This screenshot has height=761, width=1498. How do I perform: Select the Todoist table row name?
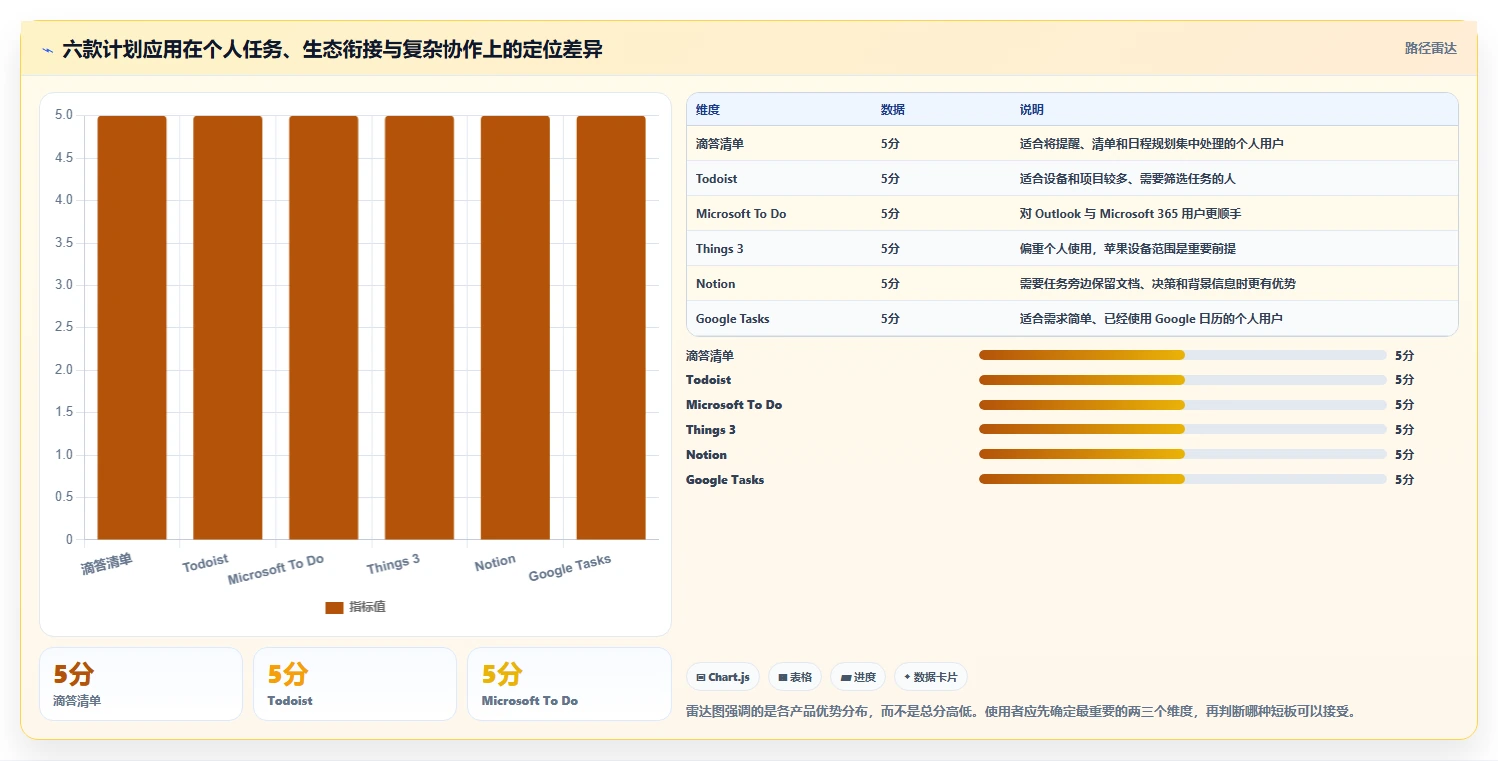[717, 179]
